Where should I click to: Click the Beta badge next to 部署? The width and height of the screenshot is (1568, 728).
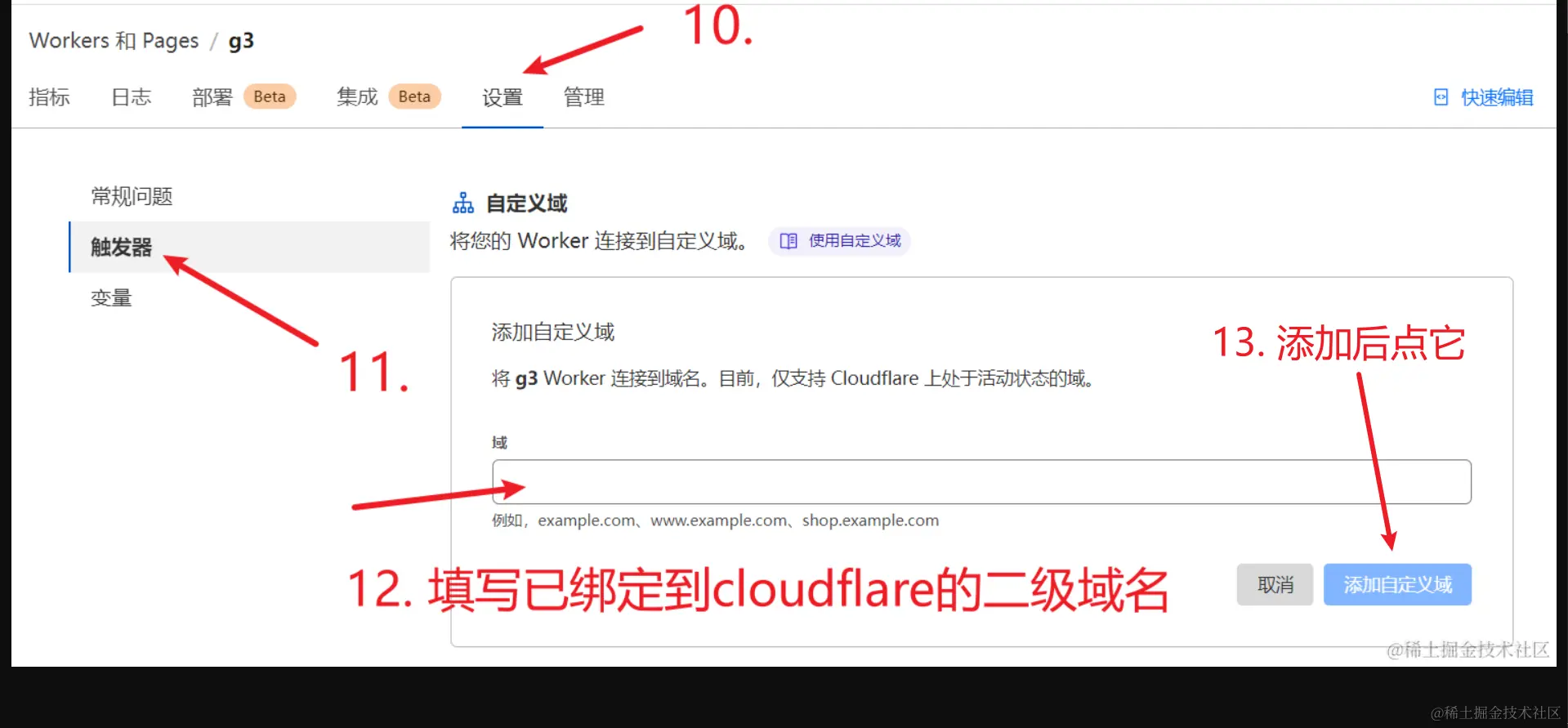270,96
